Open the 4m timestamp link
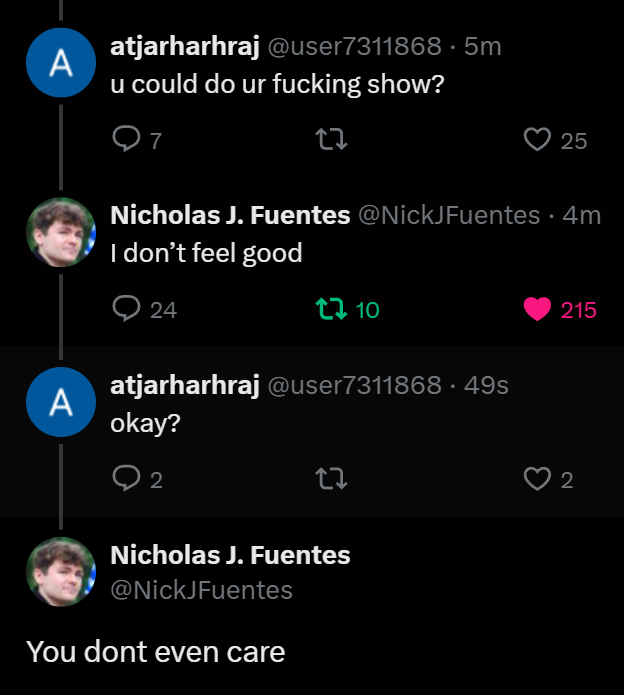The width and height of the screenshot is (624, 695). 582,215
